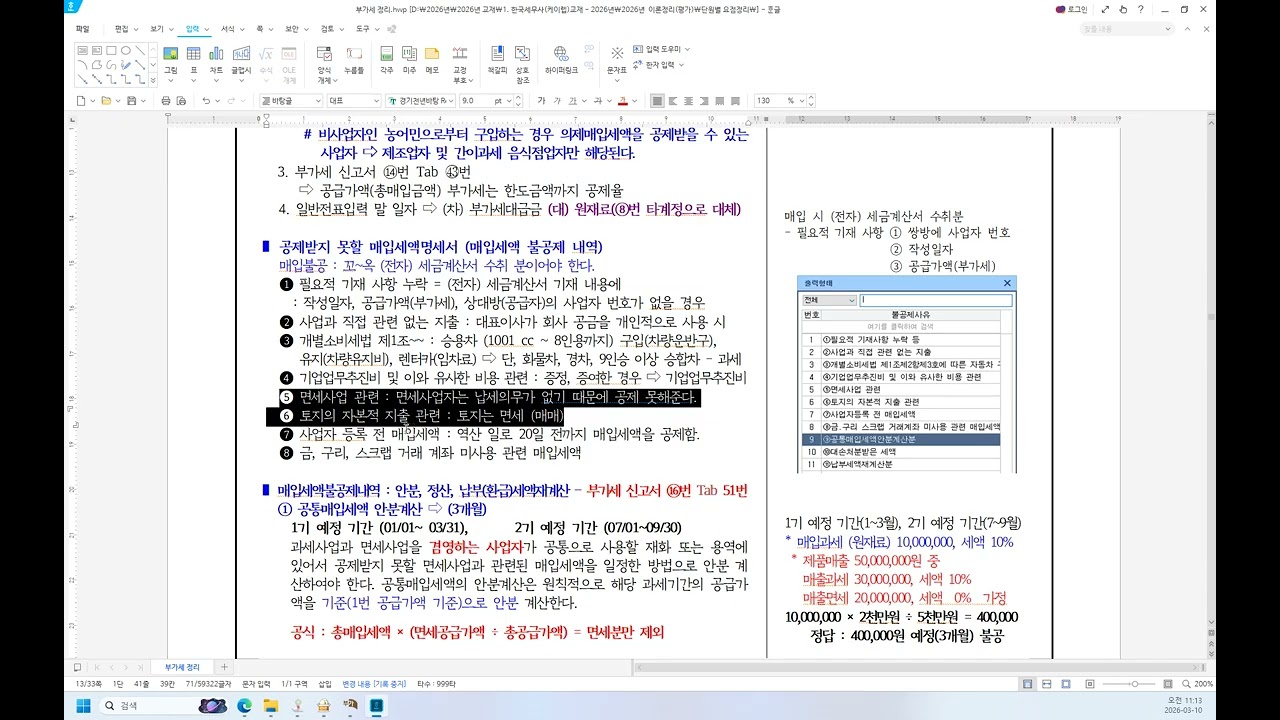The height and width of the screenshot is (720, 1280).
Task: Toggle 삽입 insert mode in status bar
Action: click(x=325, y=684)
